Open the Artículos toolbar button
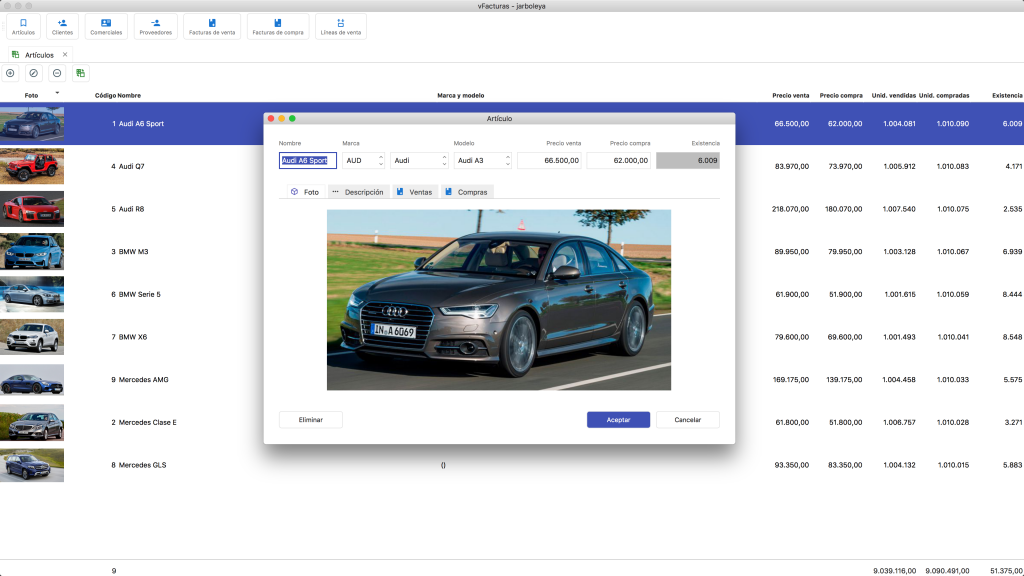This screenshot has width=1024, height=576. pos(24,26)
